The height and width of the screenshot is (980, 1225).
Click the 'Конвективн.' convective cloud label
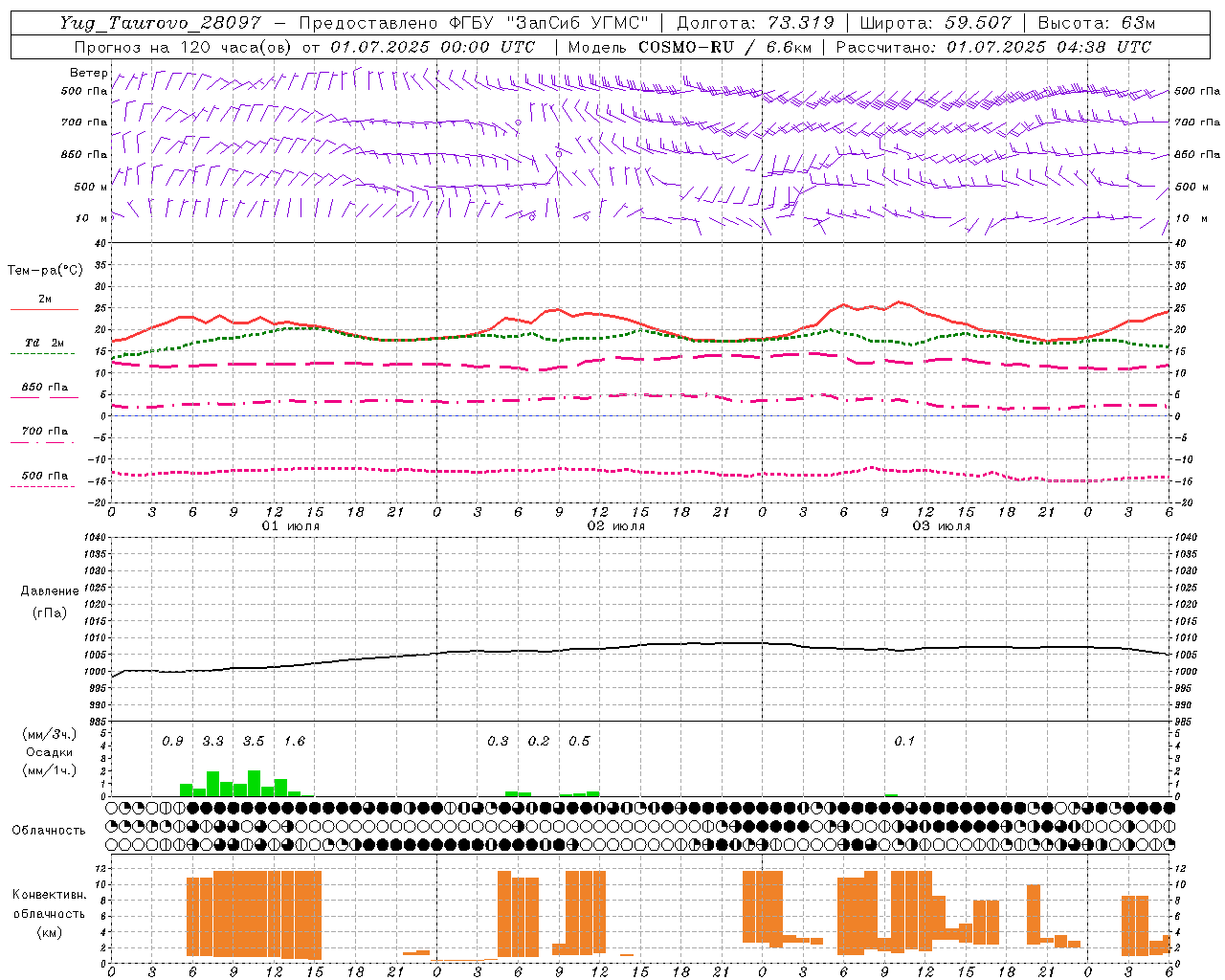[x=49, y=895]
